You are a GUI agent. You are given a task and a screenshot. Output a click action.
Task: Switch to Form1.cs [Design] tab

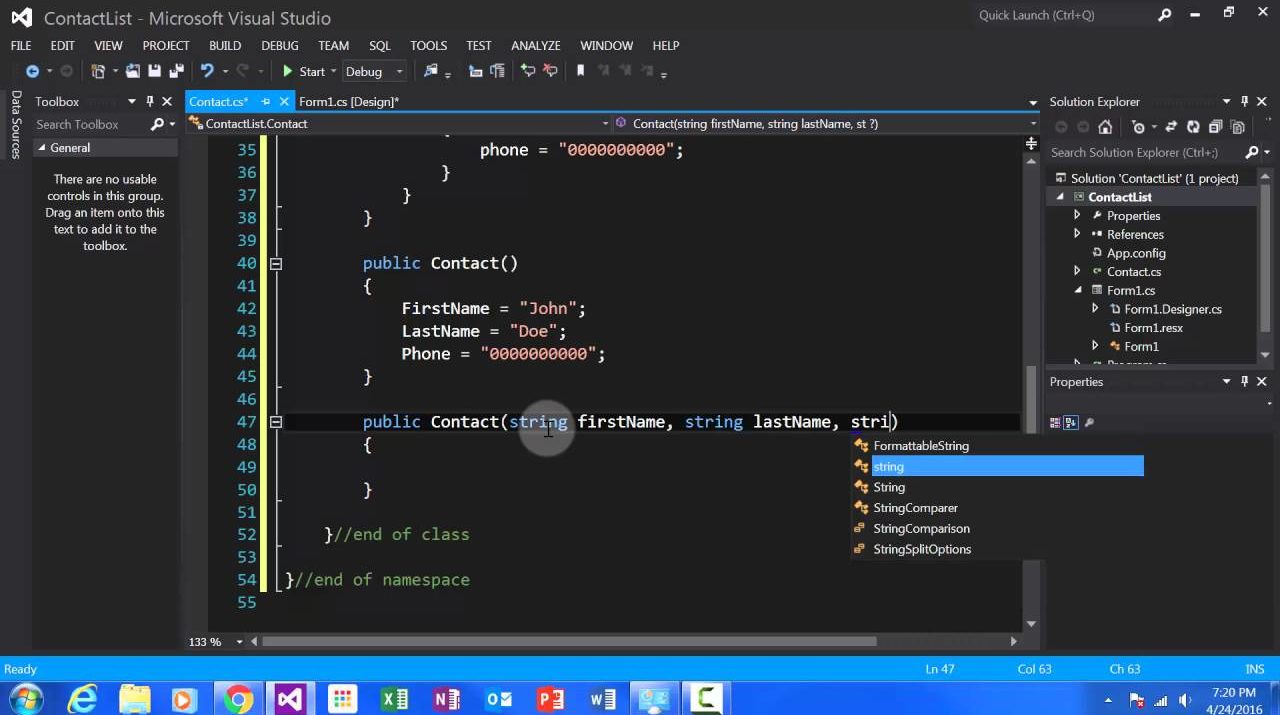click(348, 101)
